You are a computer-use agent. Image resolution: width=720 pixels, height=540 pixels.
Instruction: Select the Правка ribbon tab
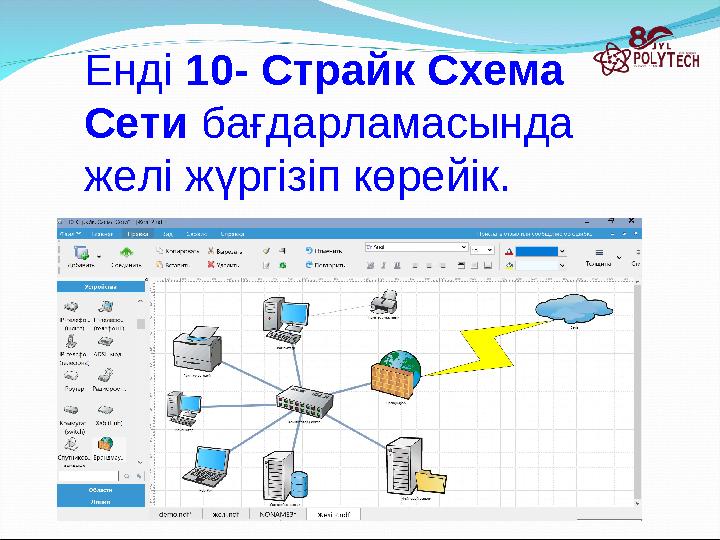(x=138, y=234)
